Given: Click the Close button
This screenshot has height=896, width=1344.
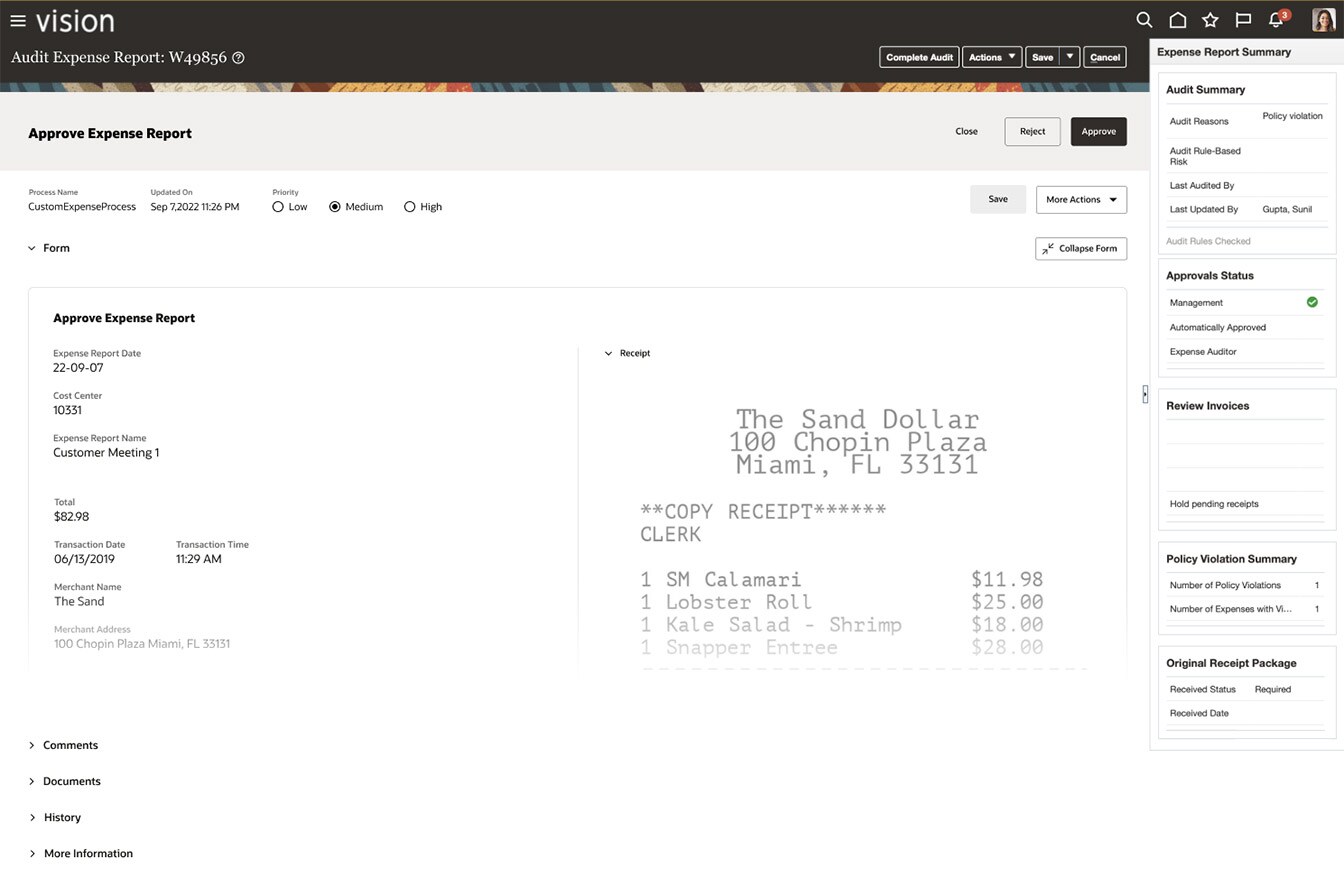Looking at the screenshot, I should (x=966, y=131).
